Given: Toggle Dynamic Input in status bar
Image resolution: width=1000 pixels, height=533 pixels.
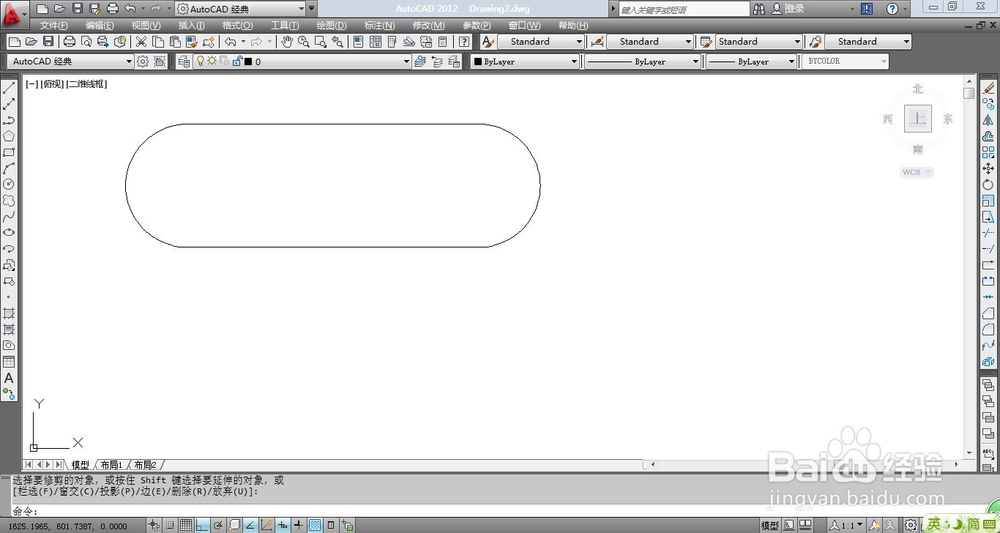Looking at the screenshot, I should click(x=283, y=525).
